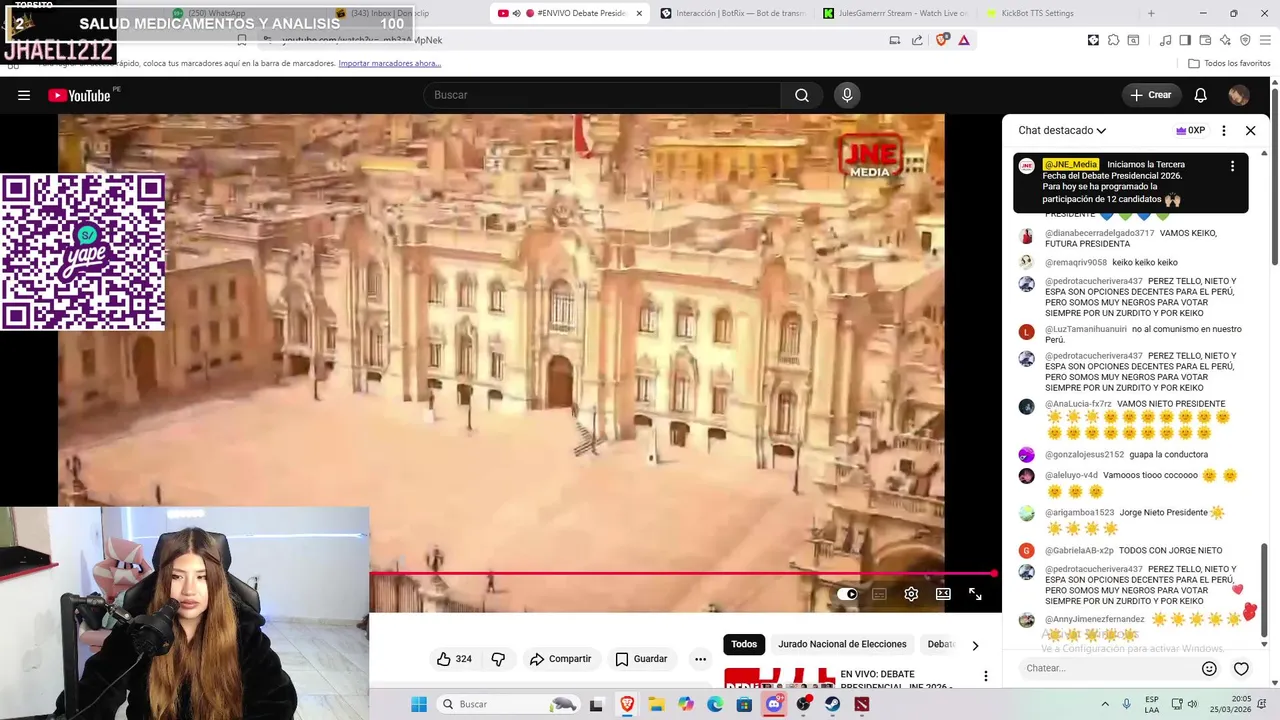Toggle subtitles in the video player
1280x720 pixels.
[879, 594]
